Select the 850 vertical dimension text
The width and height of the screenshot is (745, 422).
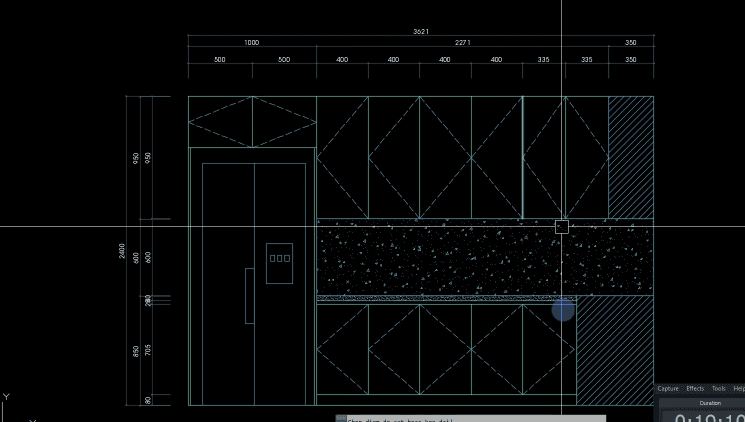[136, 352]
